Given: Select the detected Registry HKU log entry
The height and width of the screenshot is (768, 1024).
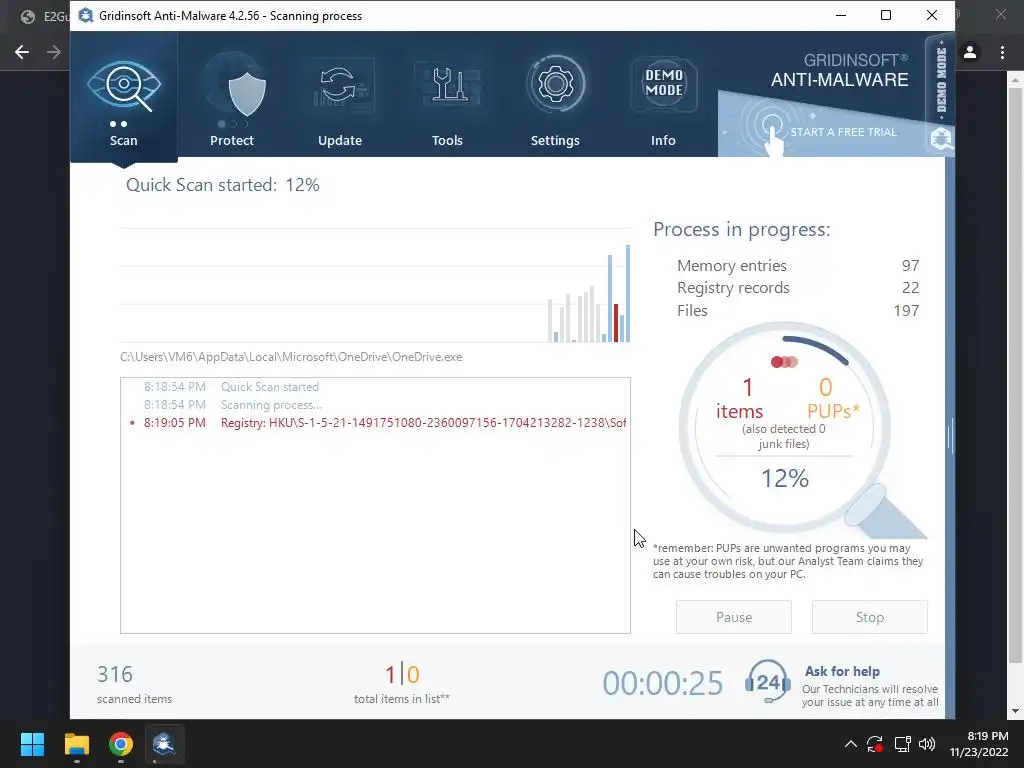Looking at the screenshot, I should click(x=376, y=423).
